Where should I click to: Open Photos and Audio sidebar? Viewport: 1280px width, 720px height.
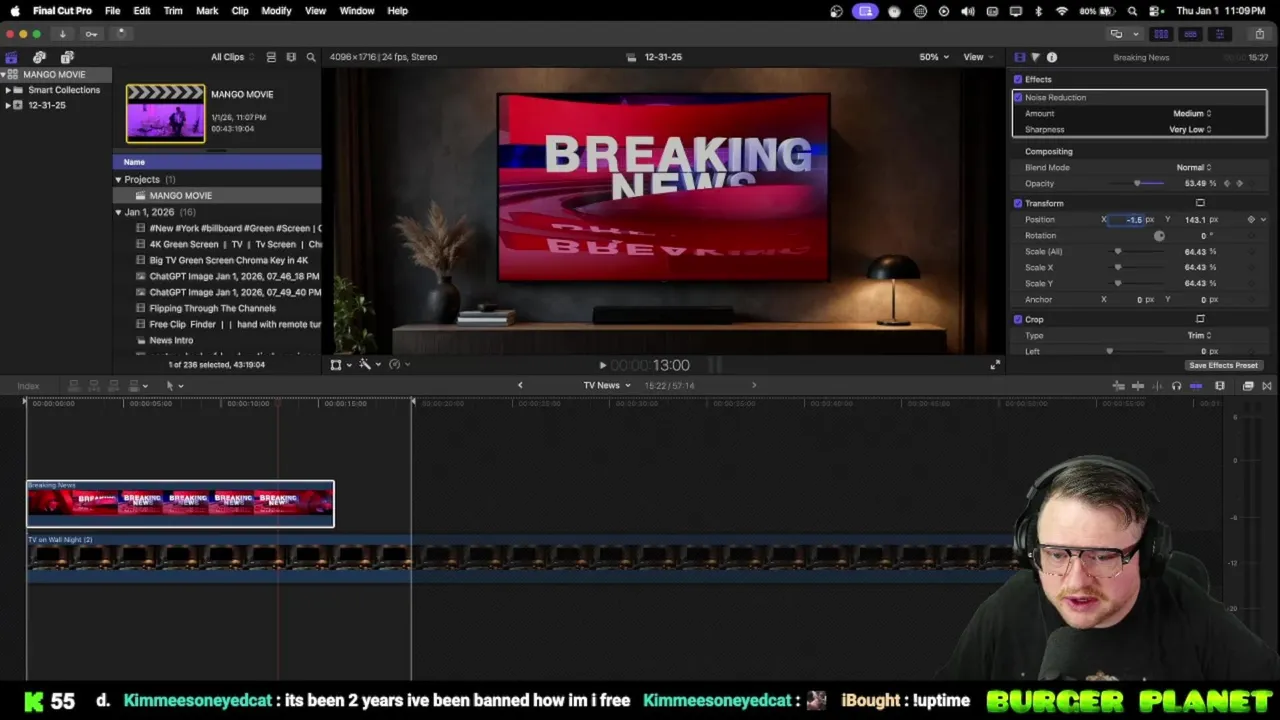click(x=39, y=57)
